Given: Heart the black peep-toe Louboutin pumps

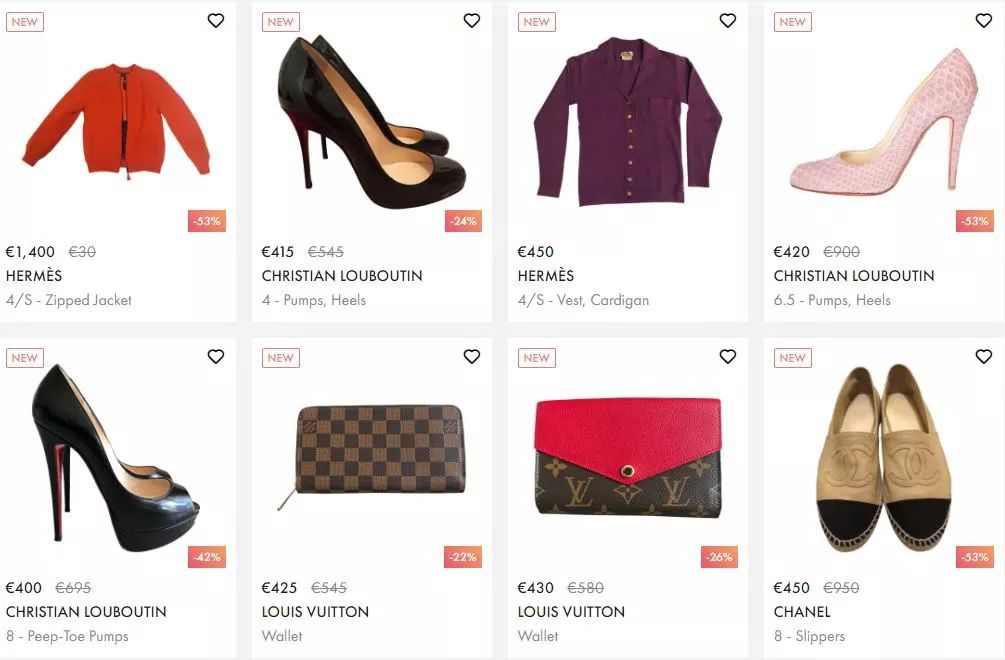Looking at the screenshot, I should 216,357.
